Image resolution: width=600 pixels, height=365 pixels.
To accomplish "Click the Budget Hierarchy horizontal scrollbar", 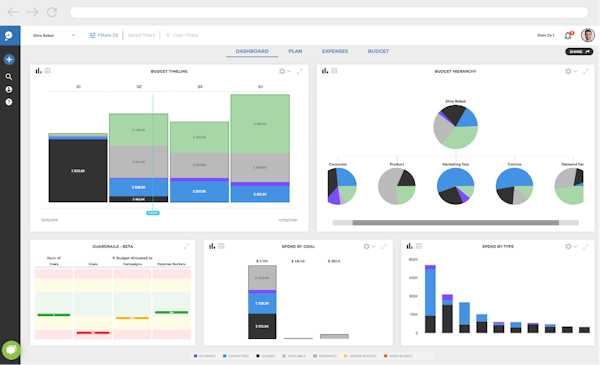I will (x=455, y=223).
